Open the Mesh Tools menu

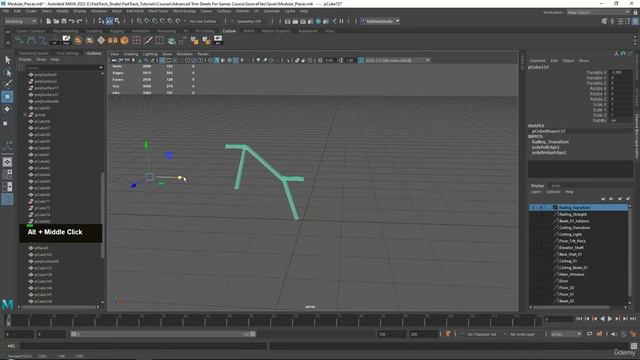[x=158, y=11]
